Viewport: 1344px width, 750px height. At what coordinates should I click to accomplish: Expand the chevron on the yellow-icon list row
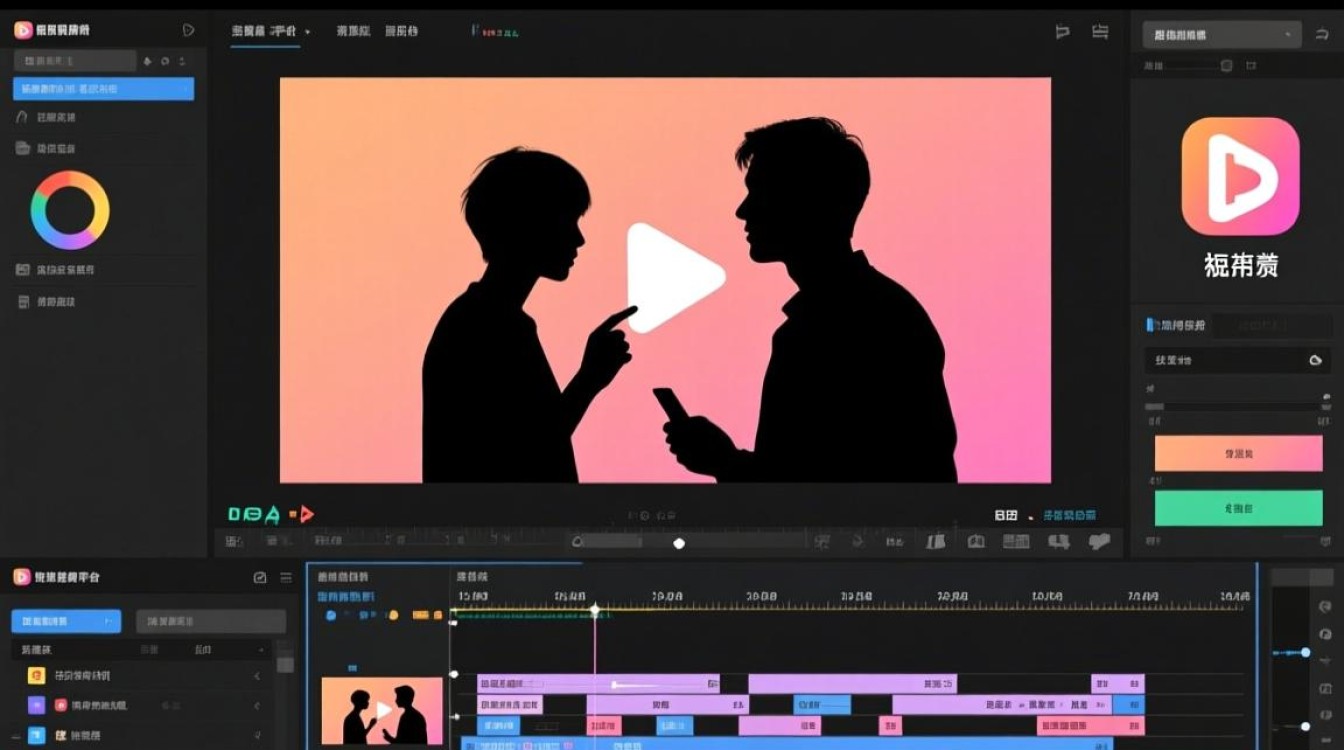click(x=257, y=676)
